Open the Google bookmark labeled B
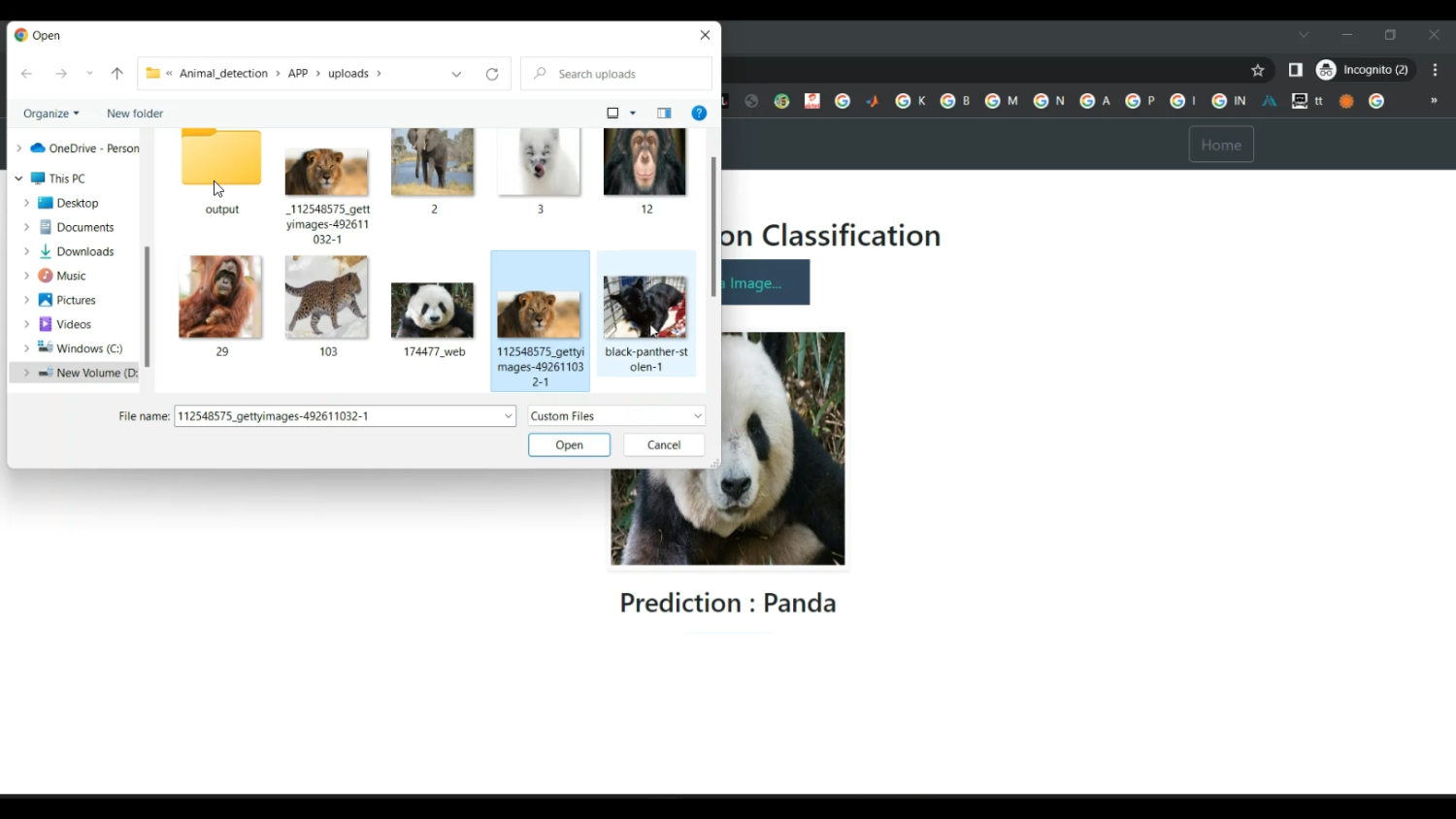Viewport: 1456px width, 819px height. click(955, 101)
